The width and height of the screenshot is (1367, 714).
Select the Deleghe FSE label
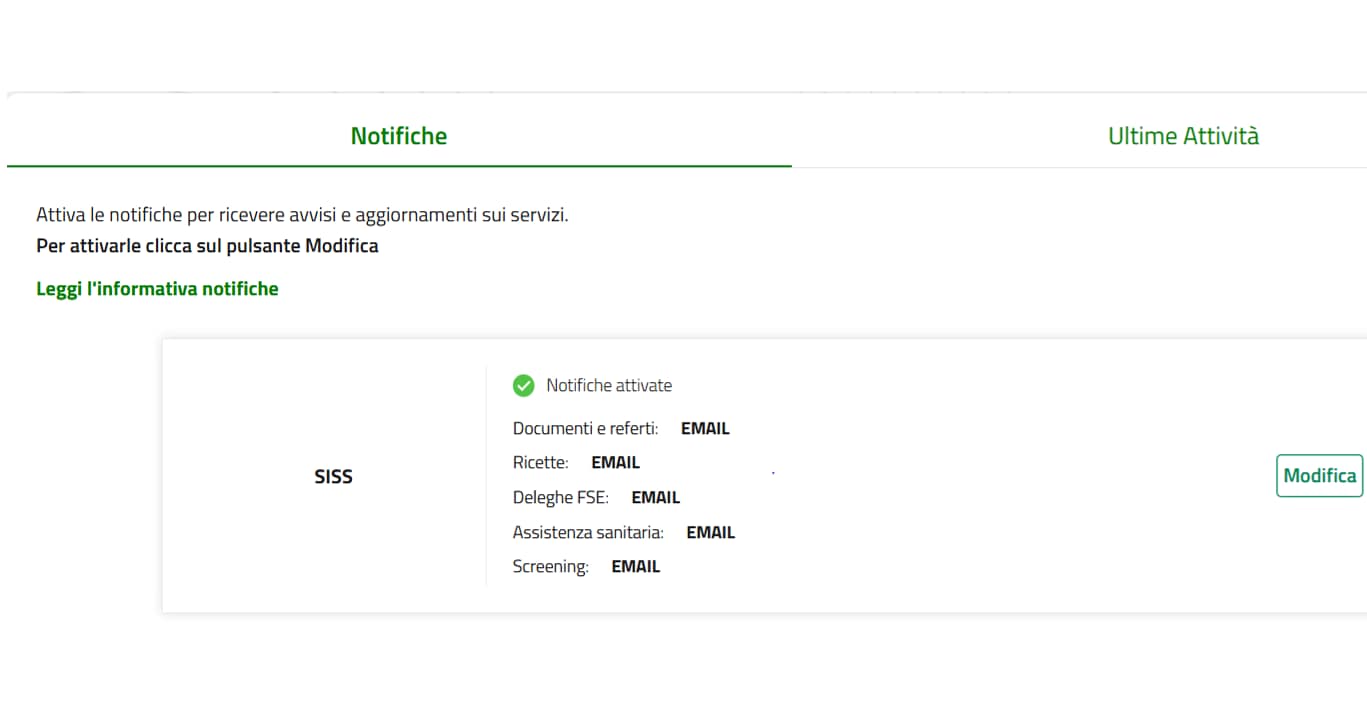click(x=560, y=498)
